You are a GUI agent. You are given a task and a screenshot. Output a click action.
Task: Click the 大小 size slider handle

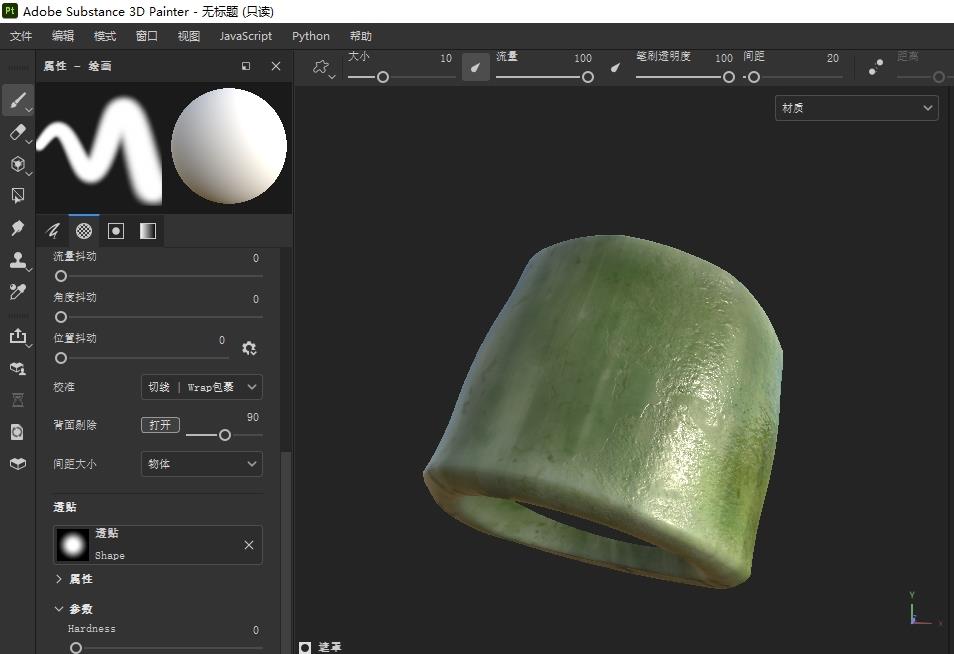tap(383, 77)
